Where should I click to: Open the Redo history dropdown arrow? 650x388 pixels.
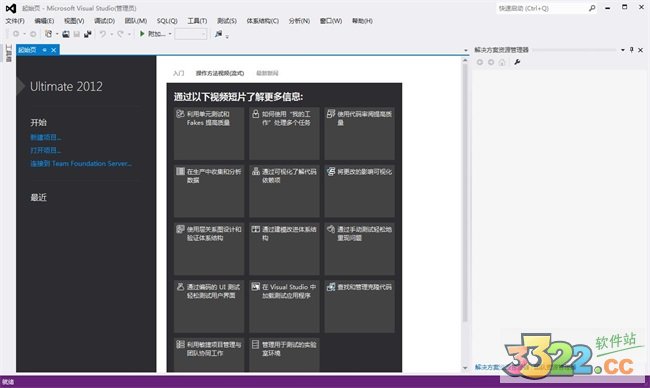pos(129,34)
